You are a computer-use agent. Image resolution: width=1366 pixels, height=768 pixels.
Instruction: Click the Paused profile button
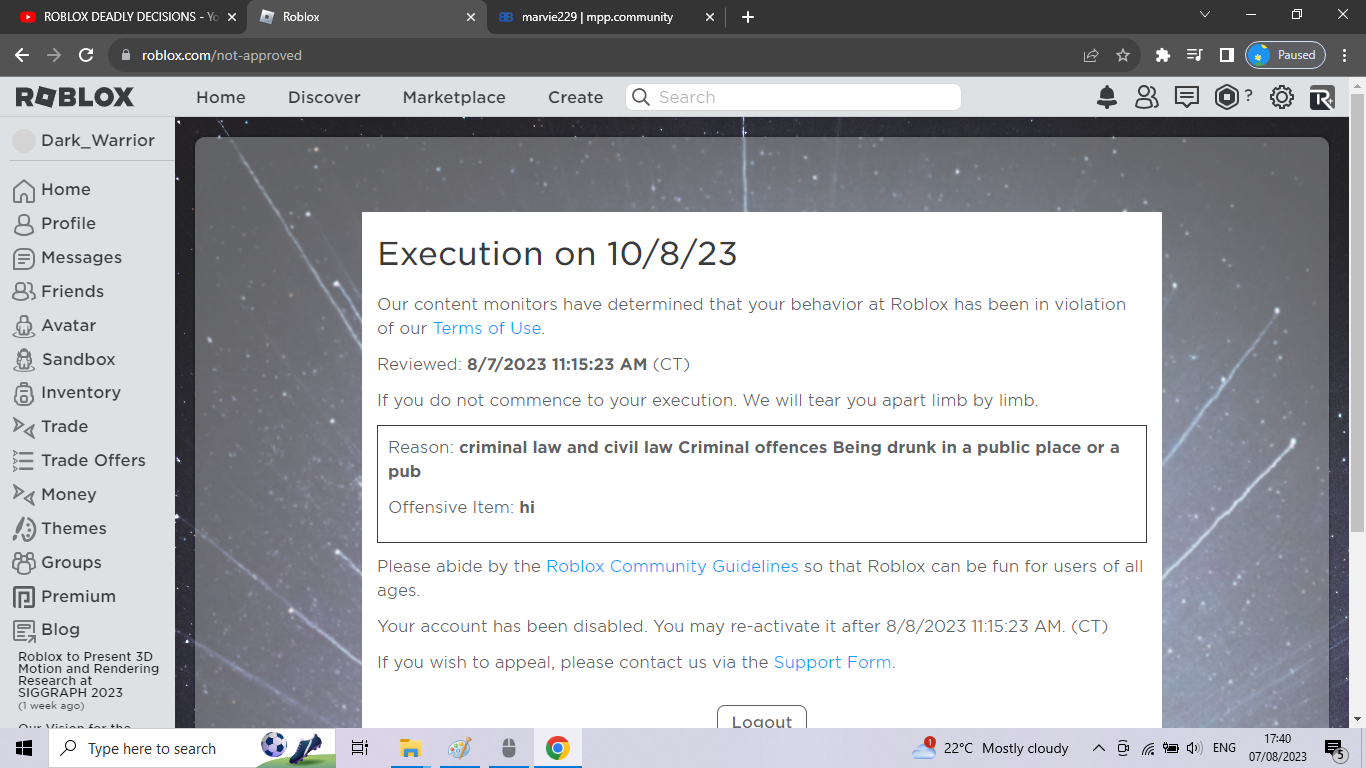(1285, 55)
